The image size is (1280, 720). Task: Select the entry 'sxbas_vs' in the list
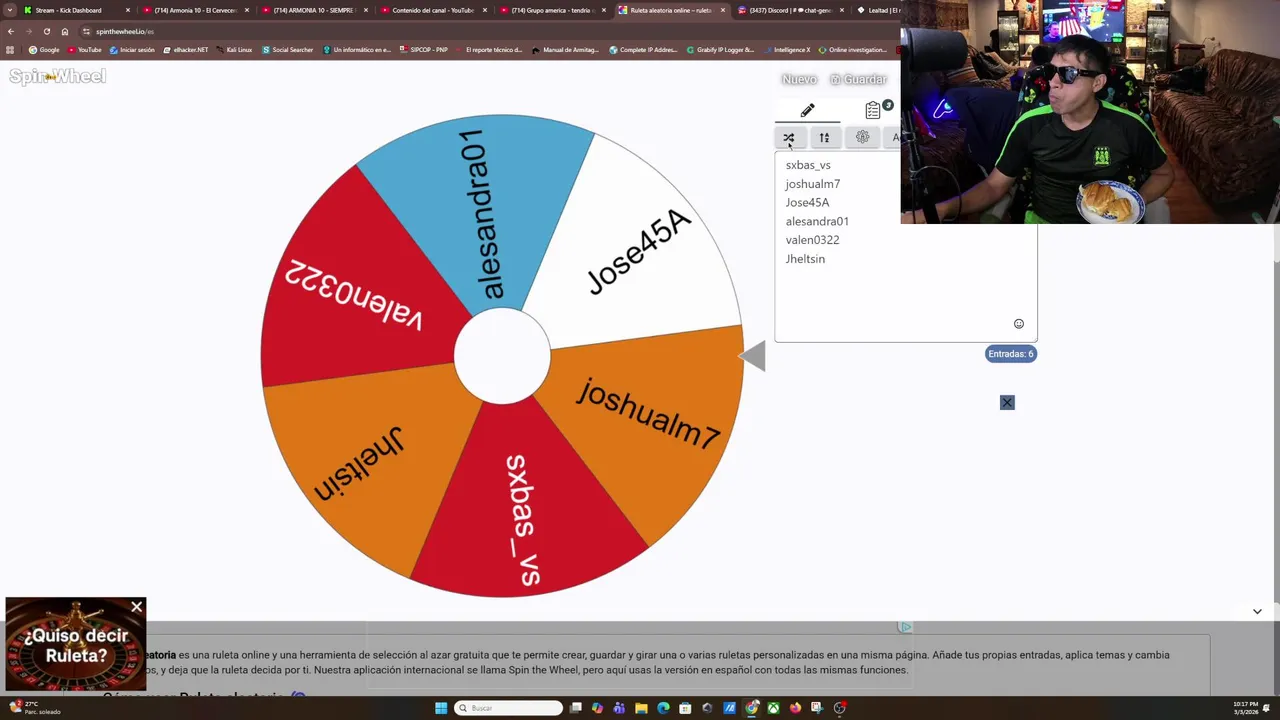click(808, 165)
